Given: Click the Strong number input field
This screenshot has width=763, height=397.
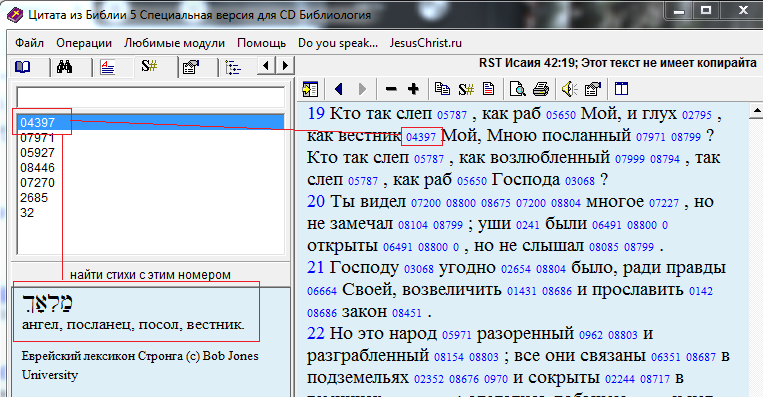Looking at the screenshot, I should tap(150, 97).
